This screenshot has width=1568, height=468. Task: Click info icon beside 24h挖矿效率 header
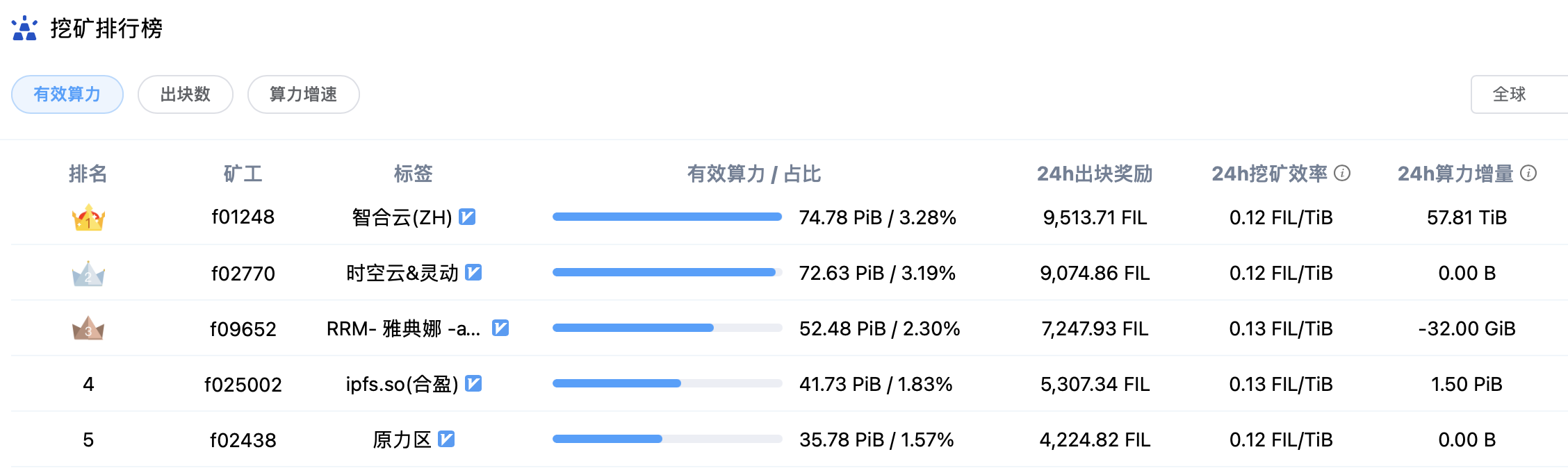pos(1343,173)
